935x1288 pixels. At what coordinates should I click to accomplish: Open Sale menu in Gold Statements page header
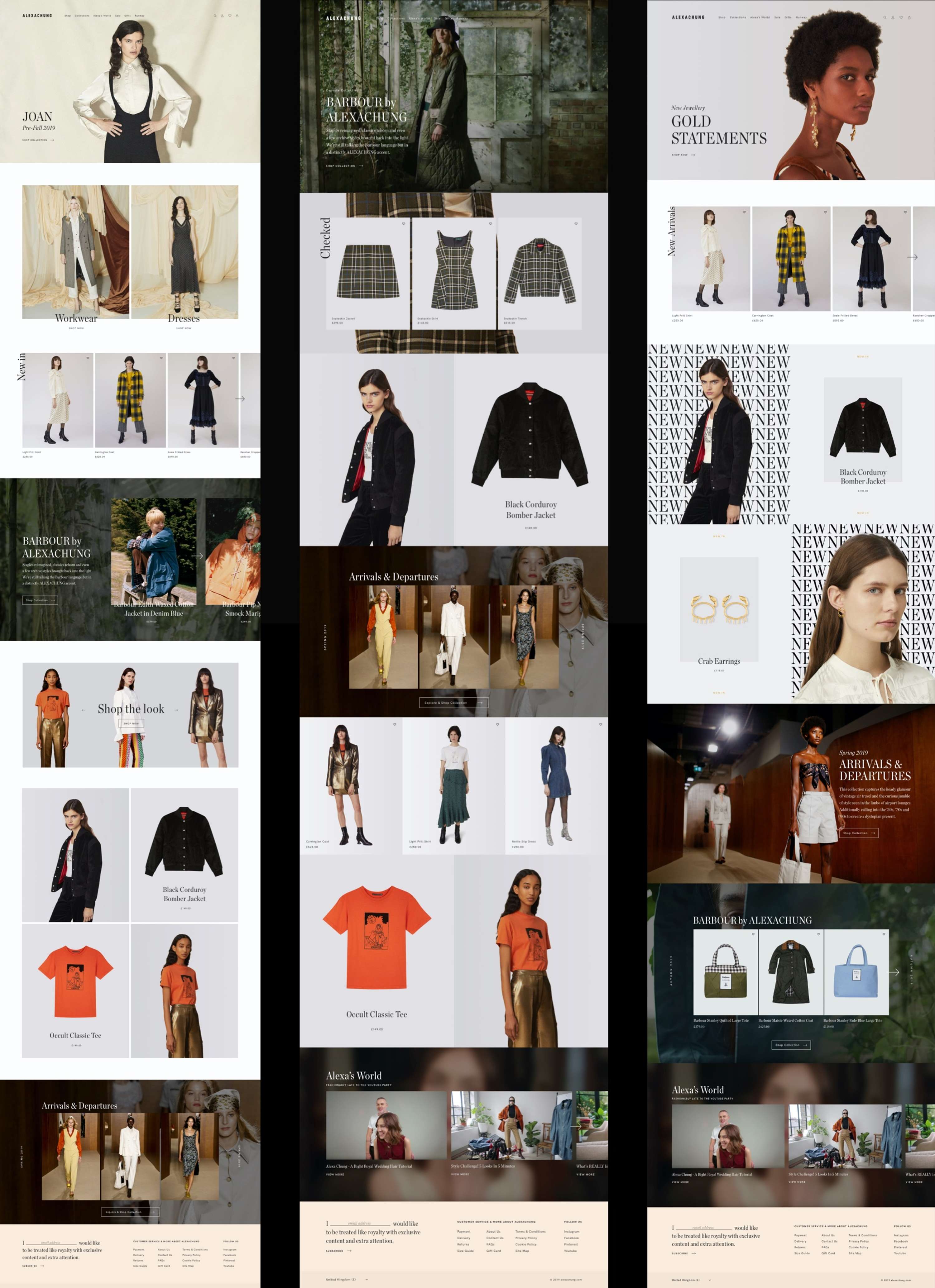coord(777,18)
